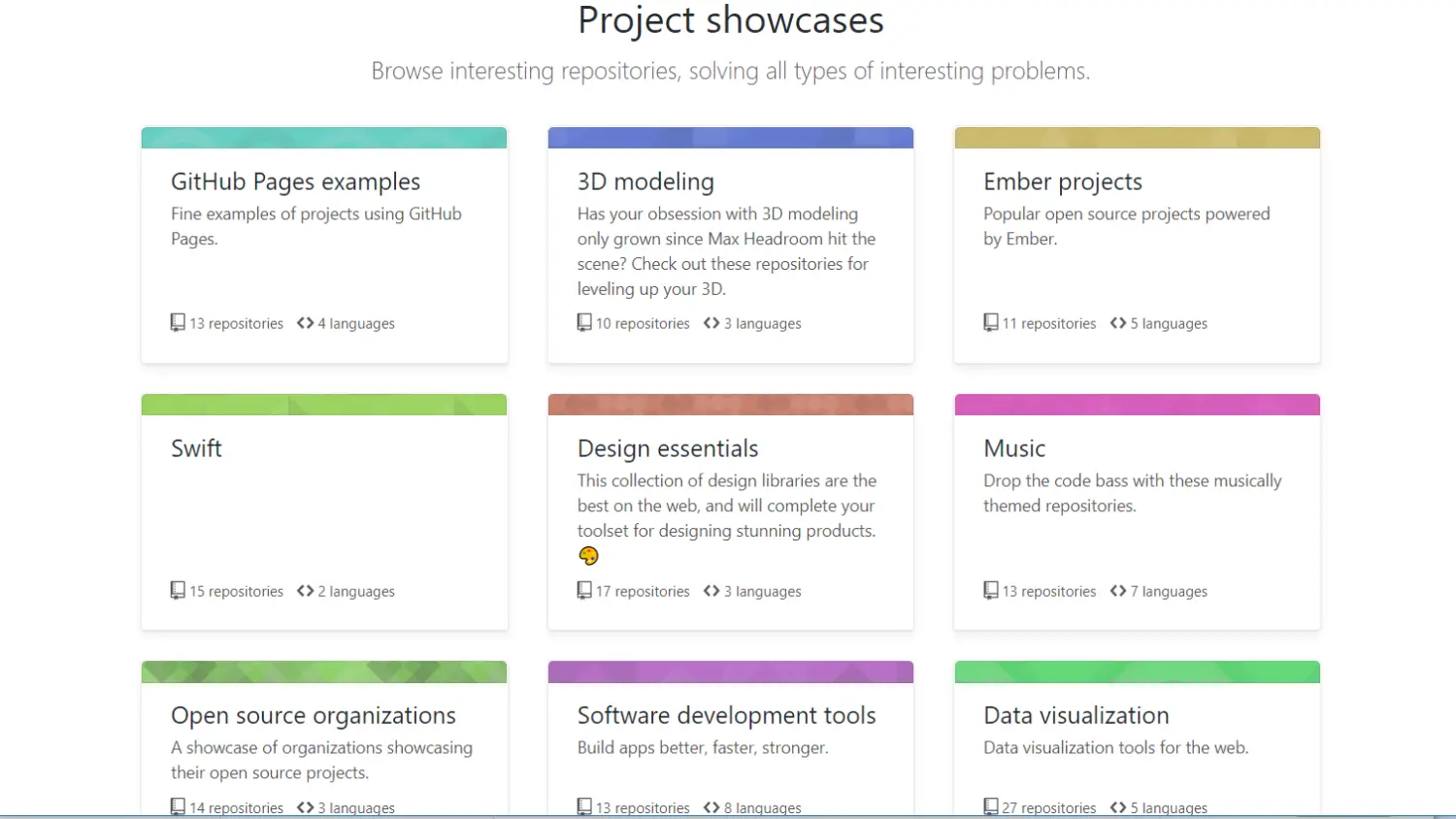Click '17 repositories' in Design essentials card
1456x819 pixels.
[643, 591]
